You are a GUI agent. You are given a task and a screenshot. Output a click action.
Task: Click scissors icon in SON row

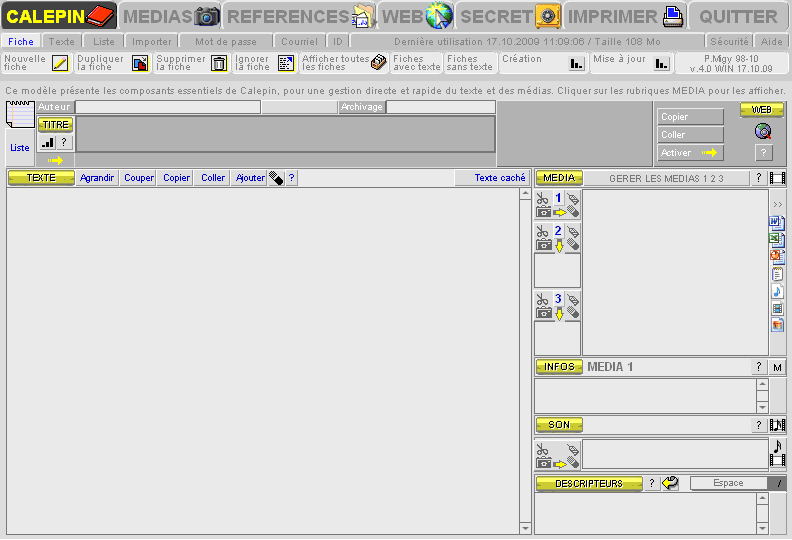tap(542, 450)
